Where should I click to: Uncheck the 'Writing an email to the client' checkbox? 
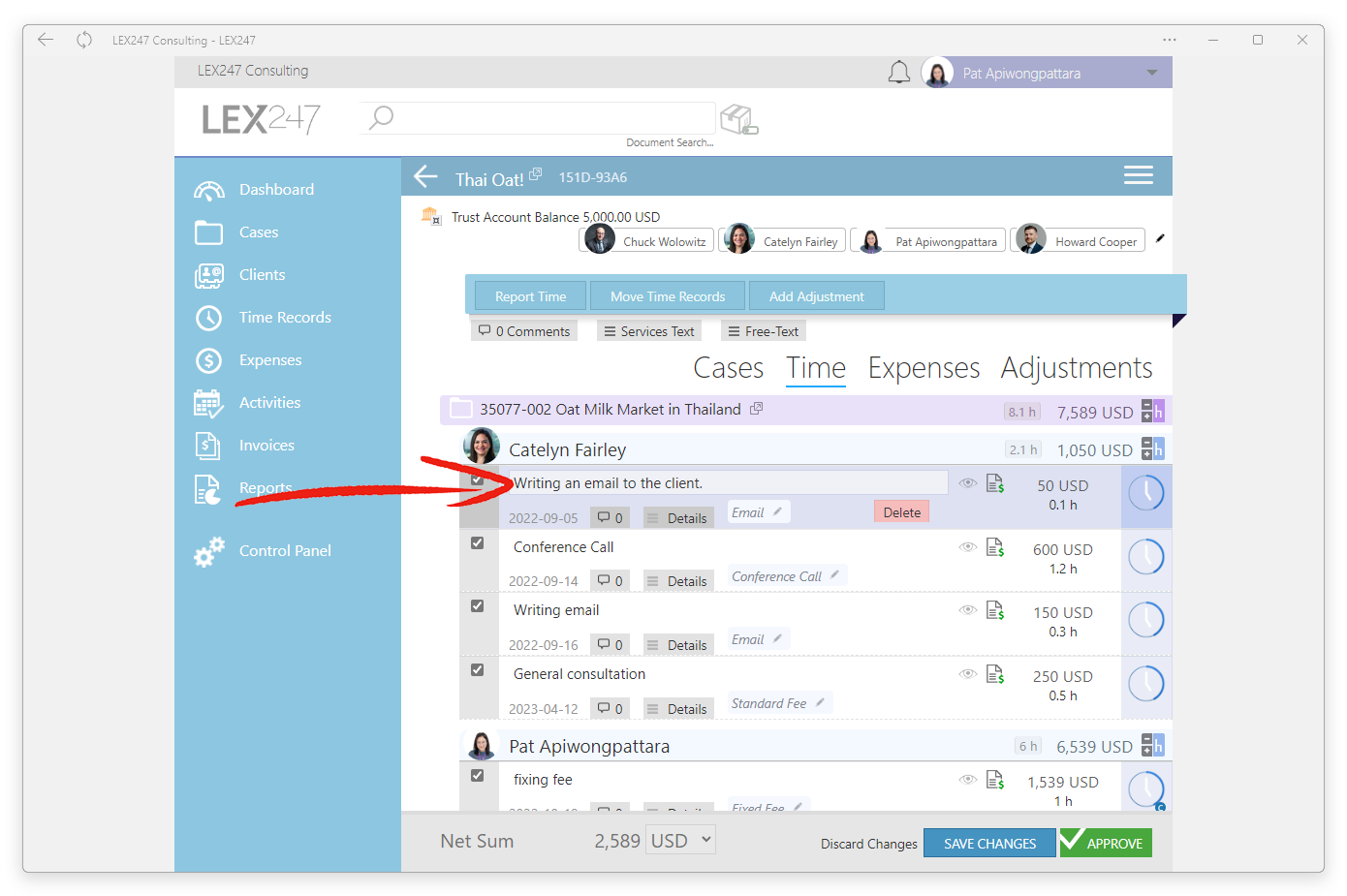[477, 479]
